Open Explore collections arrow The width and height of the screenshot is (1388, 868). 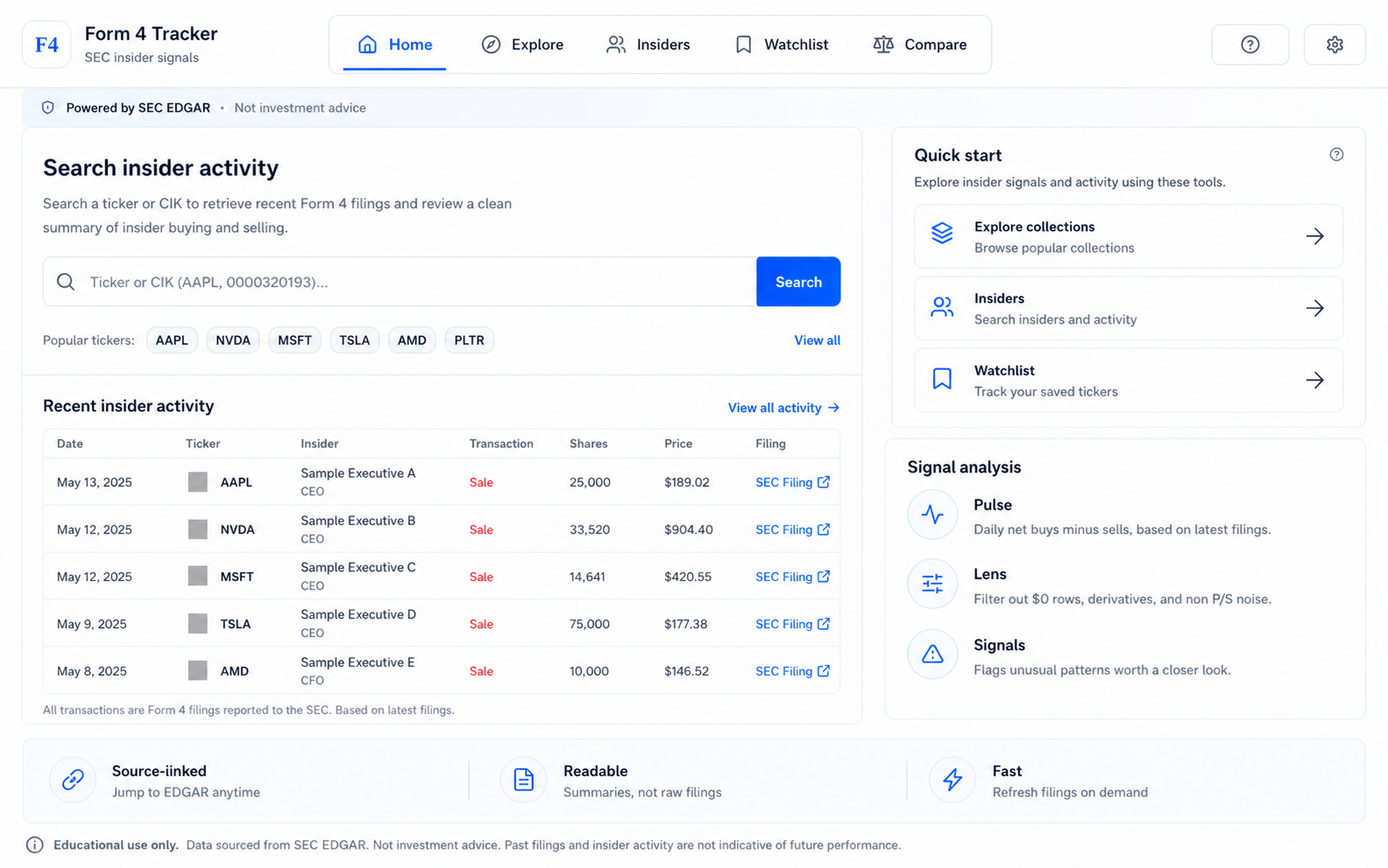click(1314, 236)
